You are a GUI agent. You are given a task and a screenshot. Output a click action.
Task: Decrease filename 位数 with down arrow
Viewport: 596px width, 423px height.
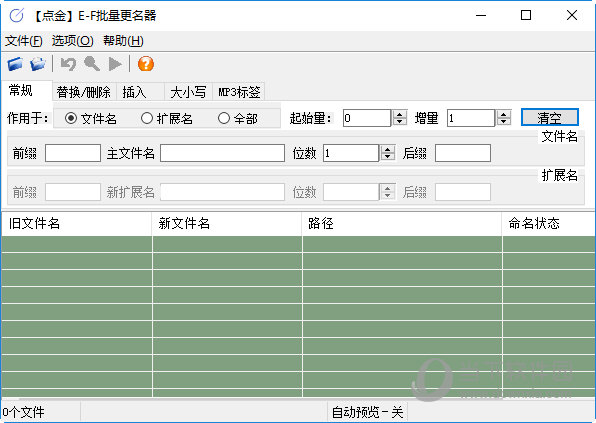pyautogui.click(x=388, y=157)
